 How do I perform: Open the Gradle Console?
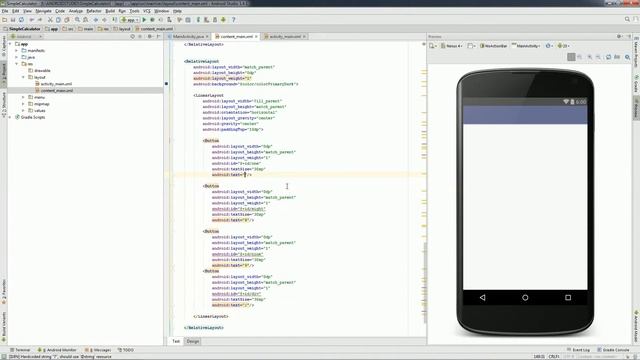point(613,350)
